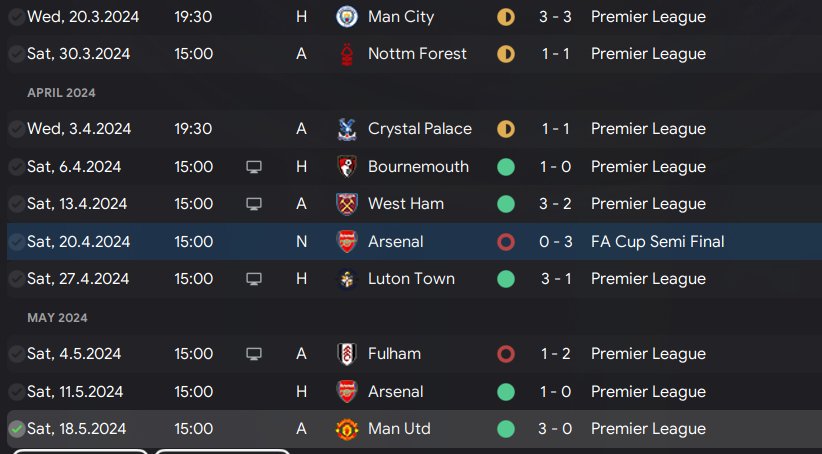Click the Bournemouth club badge

(347, 167)
